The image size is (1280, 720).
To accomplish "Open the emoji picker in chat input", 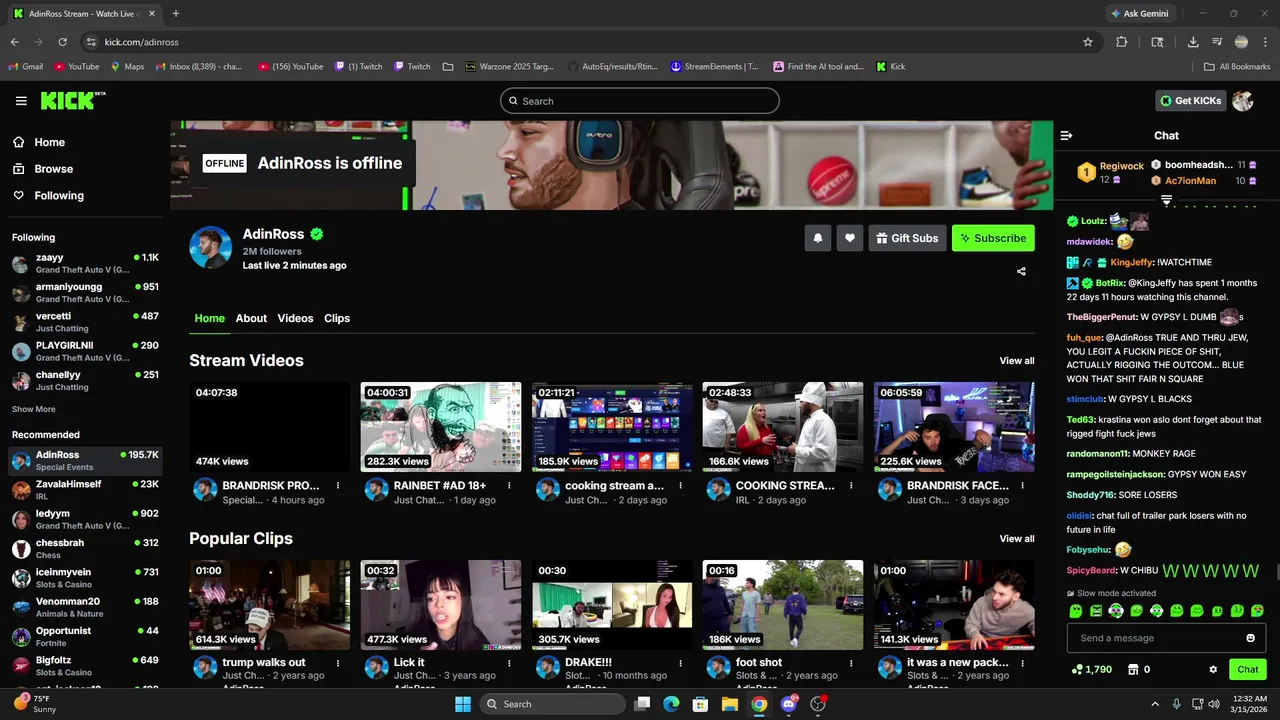I will tap(1250, 638).
